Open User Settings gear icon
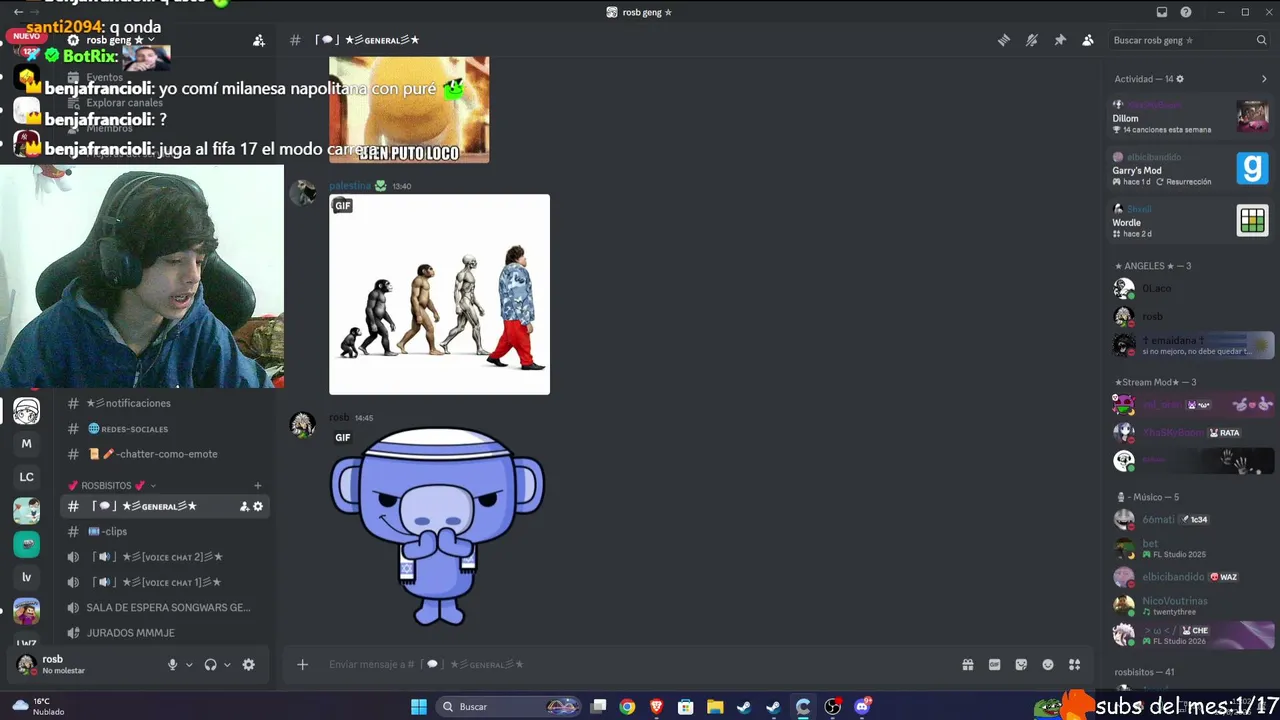This screenshot has width=1280, height=720. [x=249, y=665]
